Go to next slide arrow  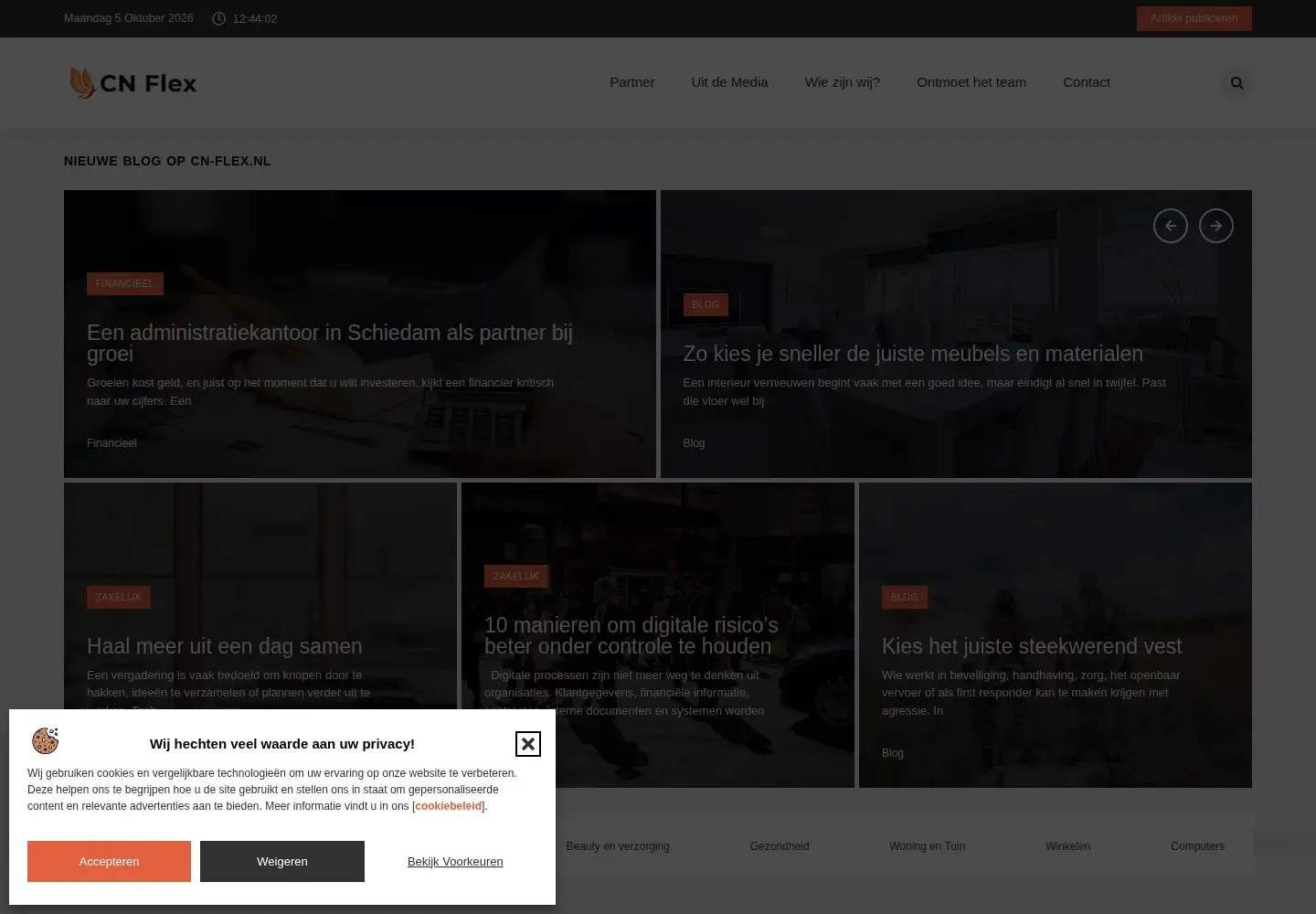(1215, 226)
